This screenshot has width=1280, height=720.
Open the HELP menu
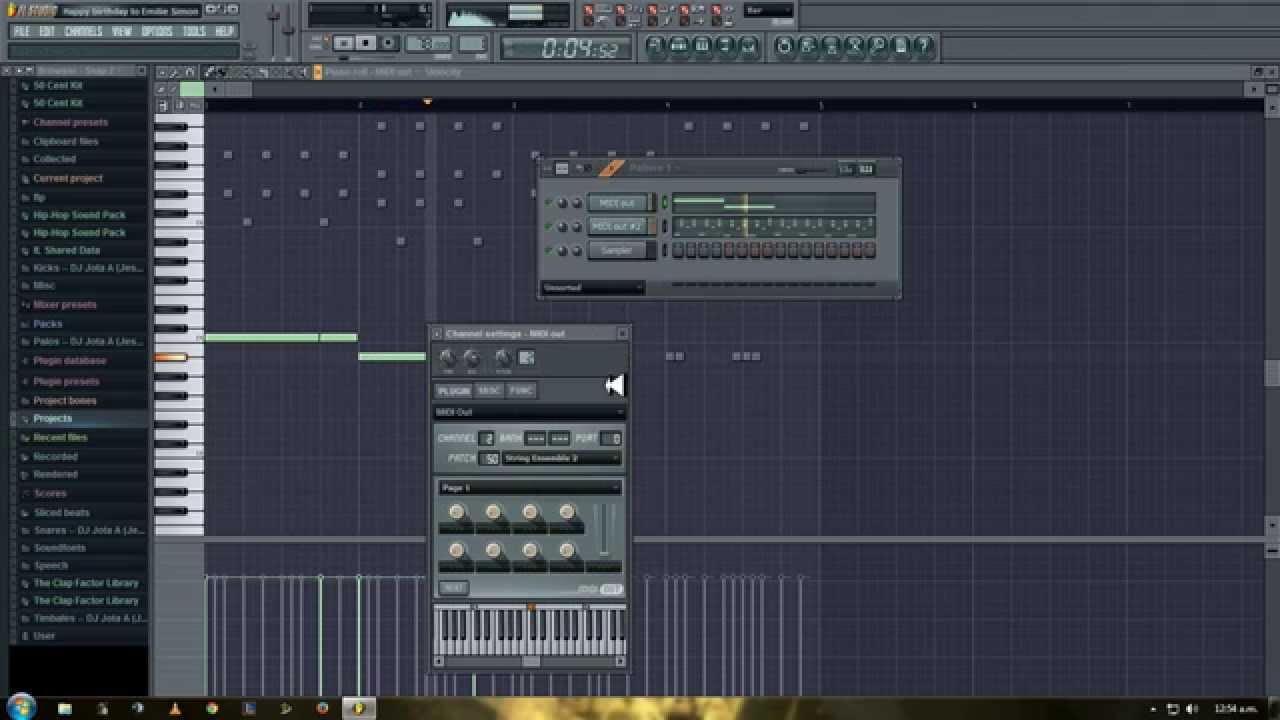(224, 31)
